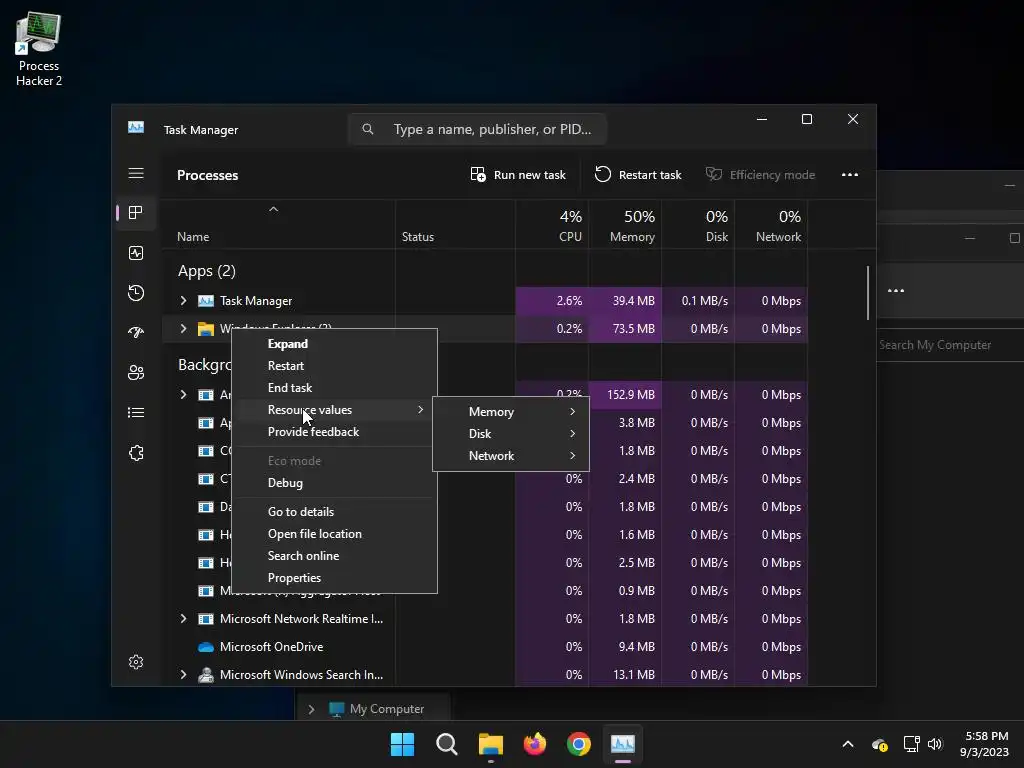Open the Process Hacker 2 desktop shortcut
Viewport: 1024px width, 768px height.
click(39, 50)
